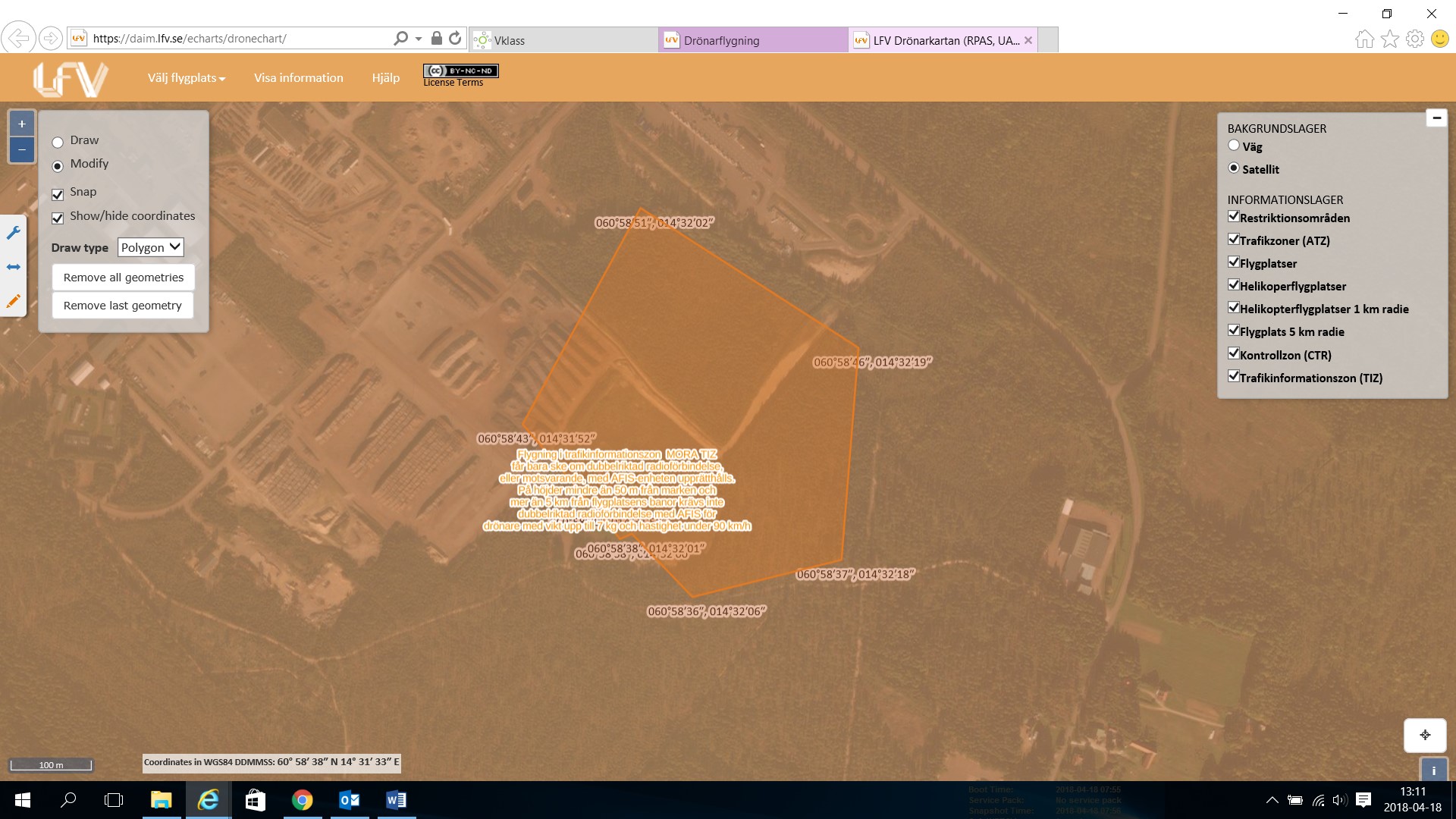Open browser home page icon
Viewport: 1456px width, 819px height.
click(x=1364, y=39)
